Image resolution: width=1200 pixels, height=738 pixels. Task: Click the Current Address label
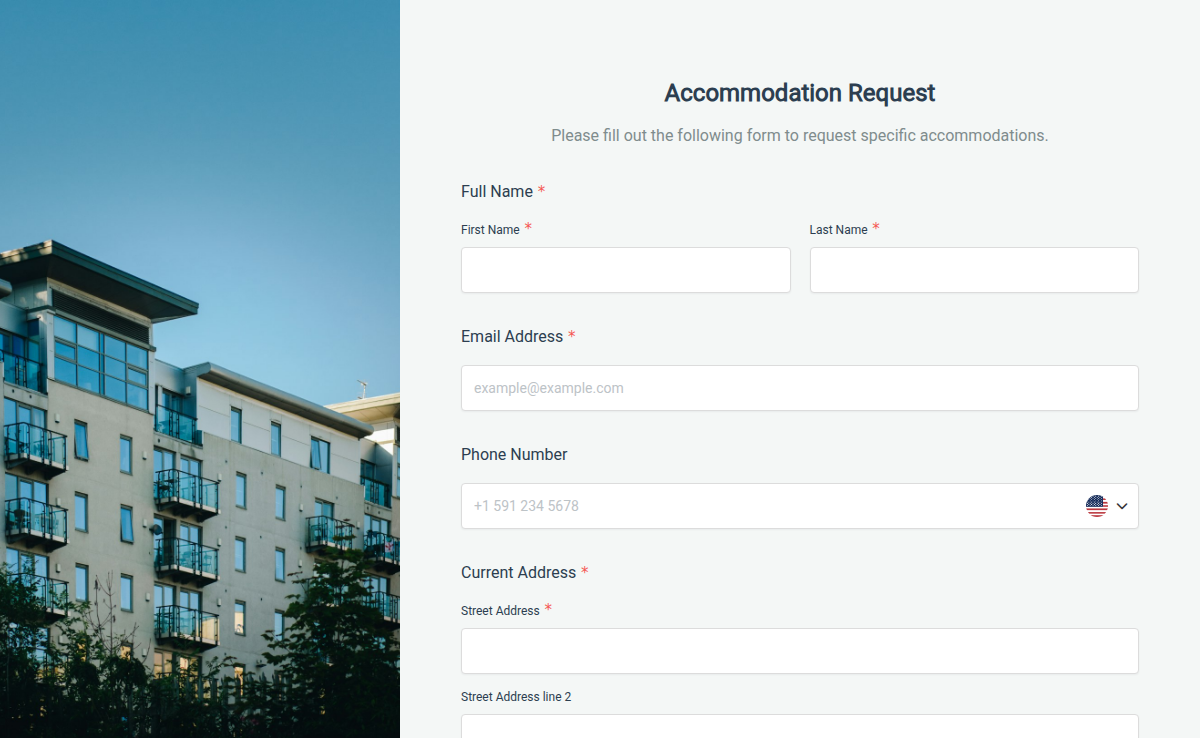517,572
